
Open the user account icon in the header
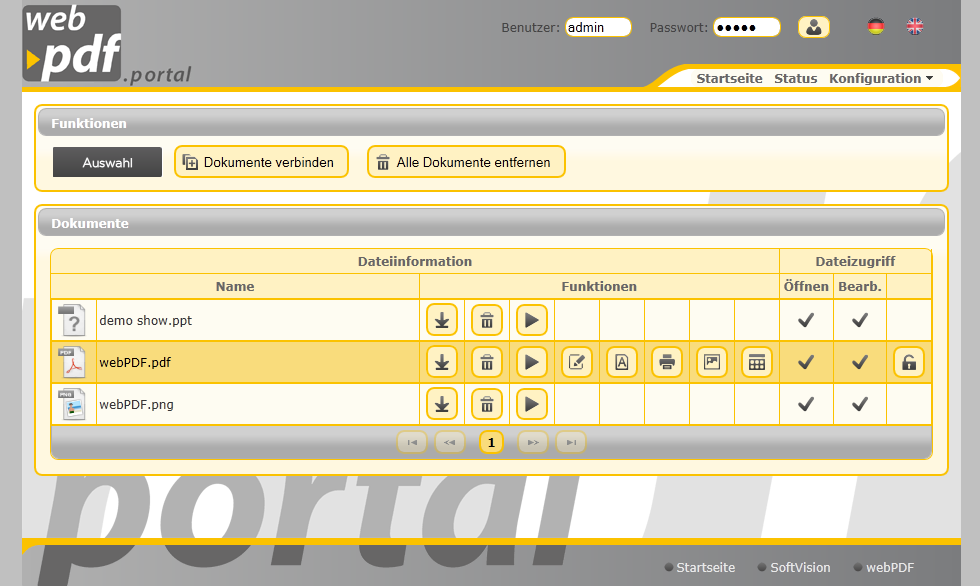click(813, 27)
